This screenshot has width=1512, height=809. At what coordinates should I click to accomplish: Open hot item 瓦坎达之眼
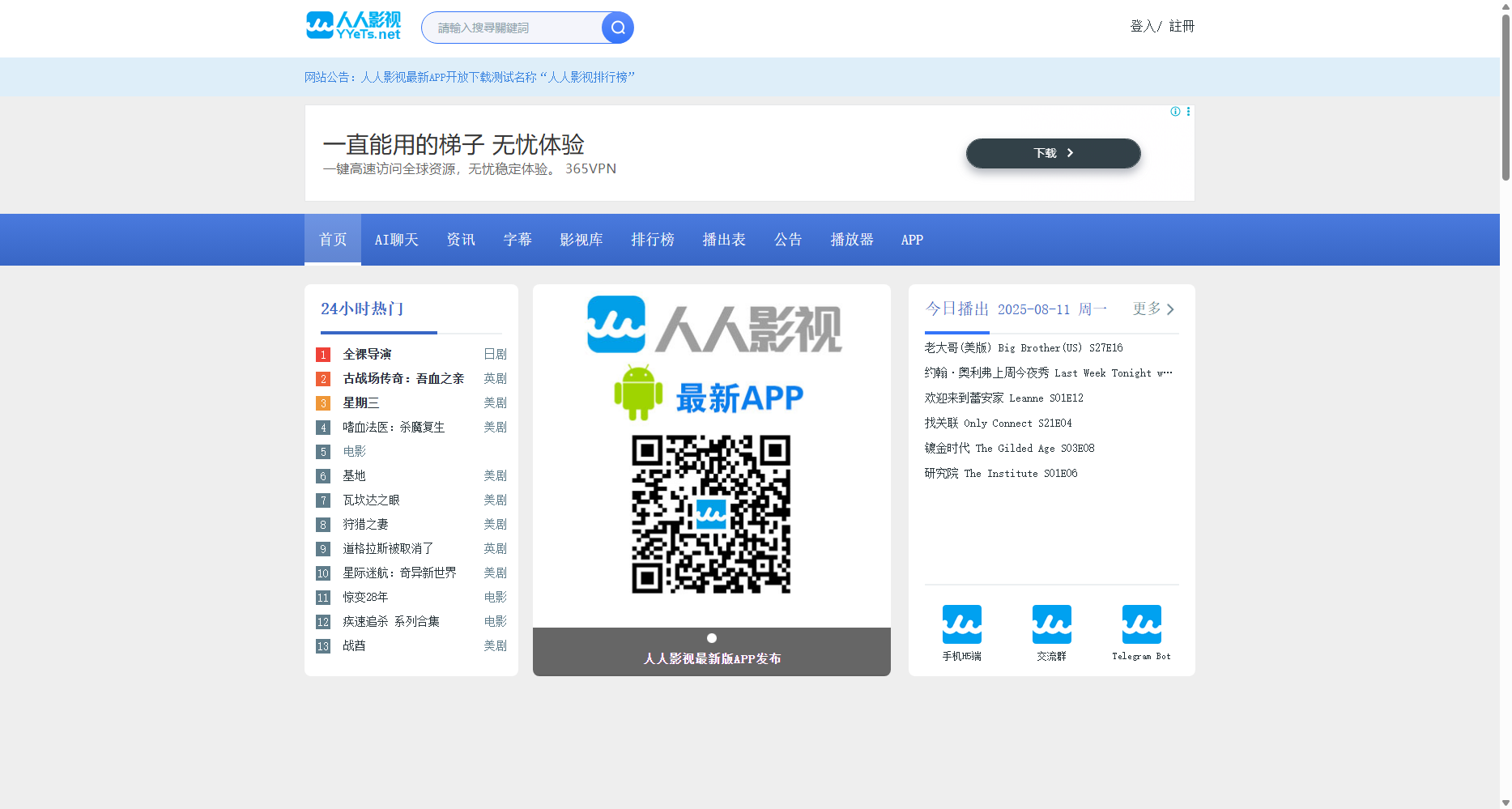click(x=371, y=500)
